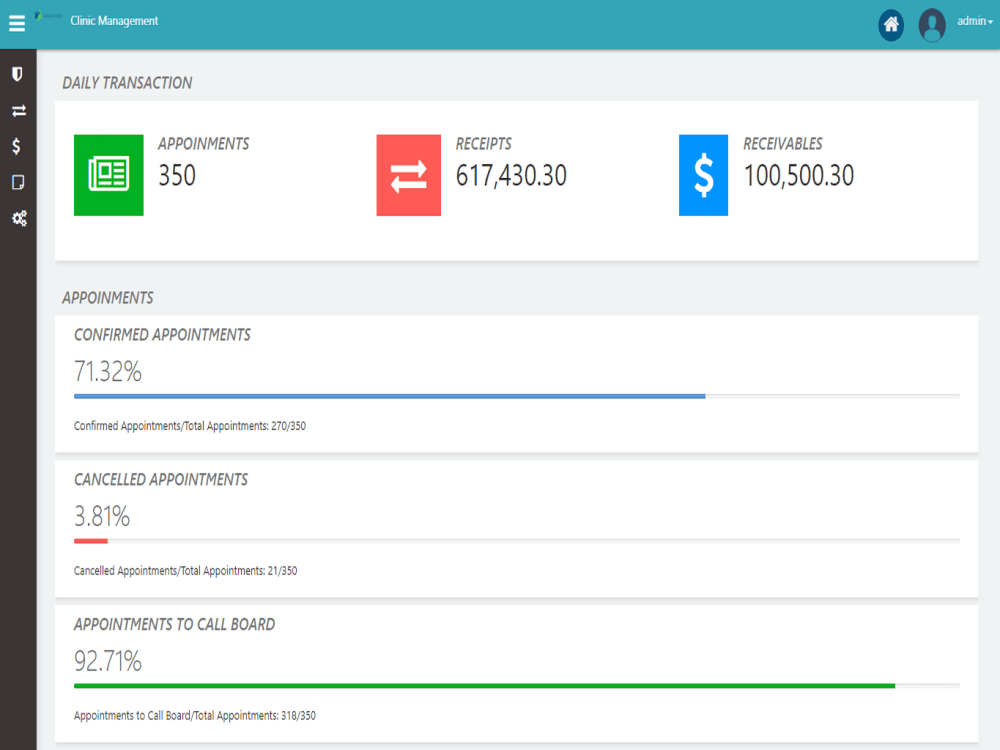Open the shield icon in sidebar
This screenshot has height=750, width=1000.
click(x=17, y=74)
